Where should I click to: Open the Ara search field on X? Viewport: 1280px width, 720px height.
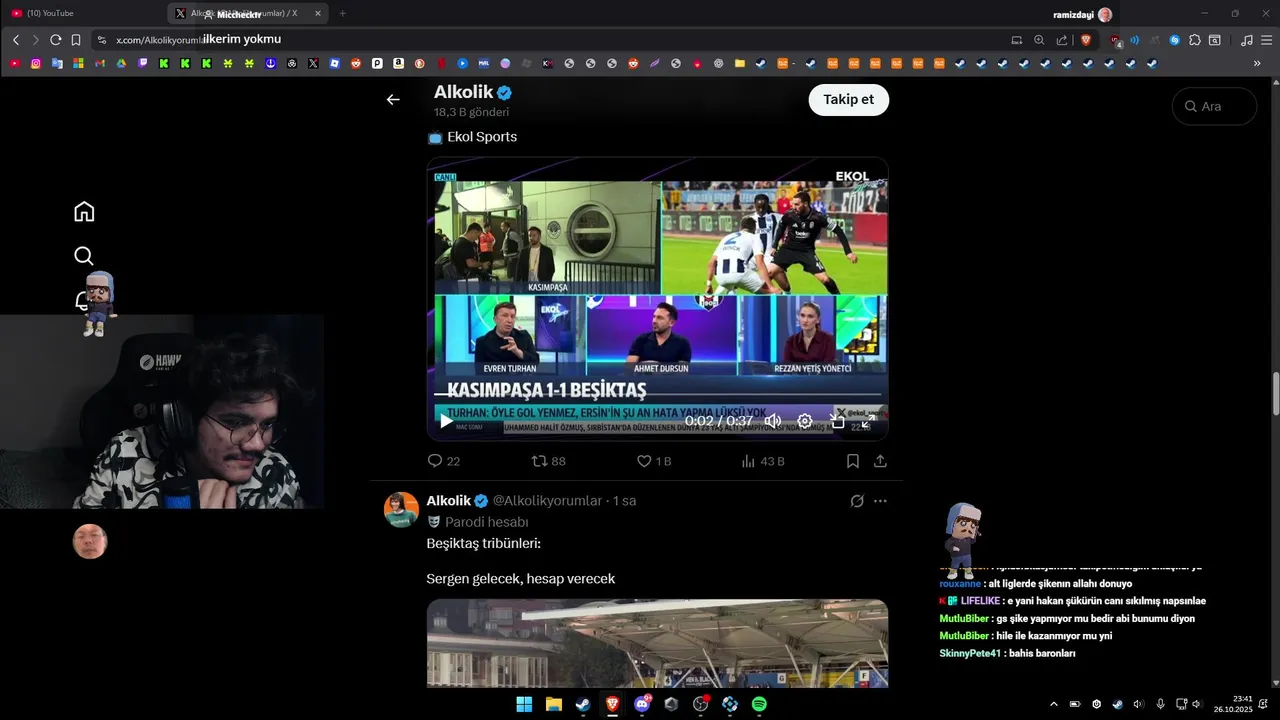pyautogui.click(x=1214, y=106)
